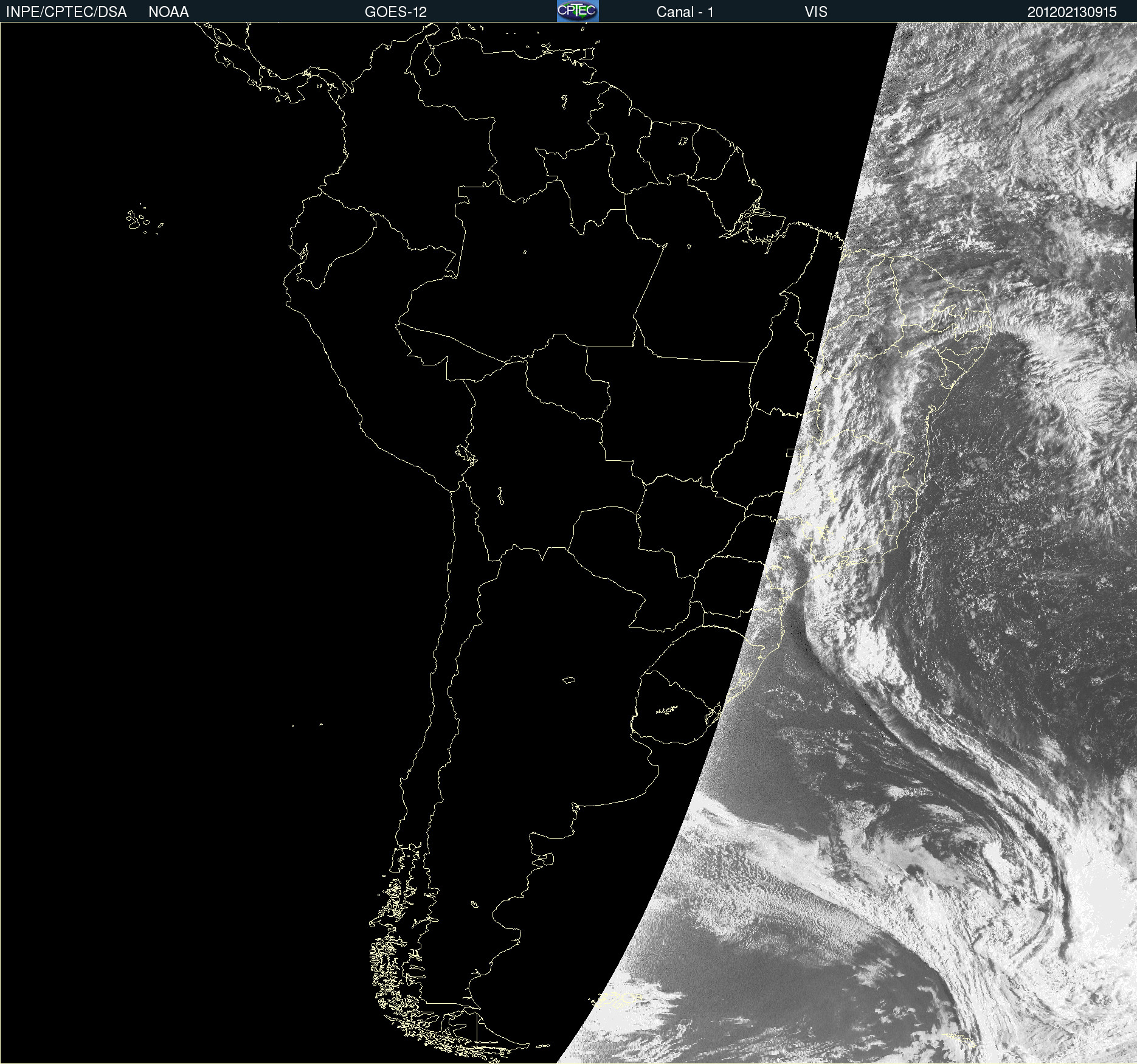Click the 'VIS' label in header
The image size is (1137, 1064).
pyautogui.click(x=816, y=12)
